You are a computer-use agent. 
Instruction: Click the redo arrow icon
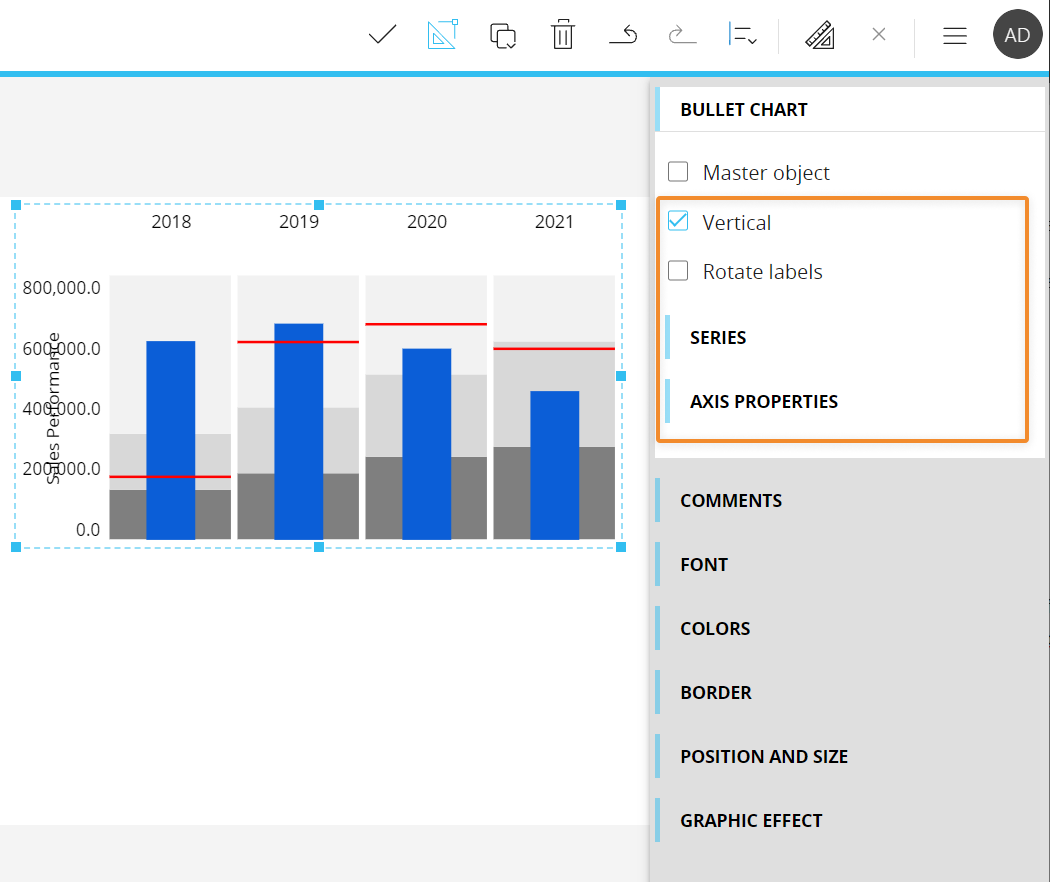pyautogui.click(x=682, y=36)
